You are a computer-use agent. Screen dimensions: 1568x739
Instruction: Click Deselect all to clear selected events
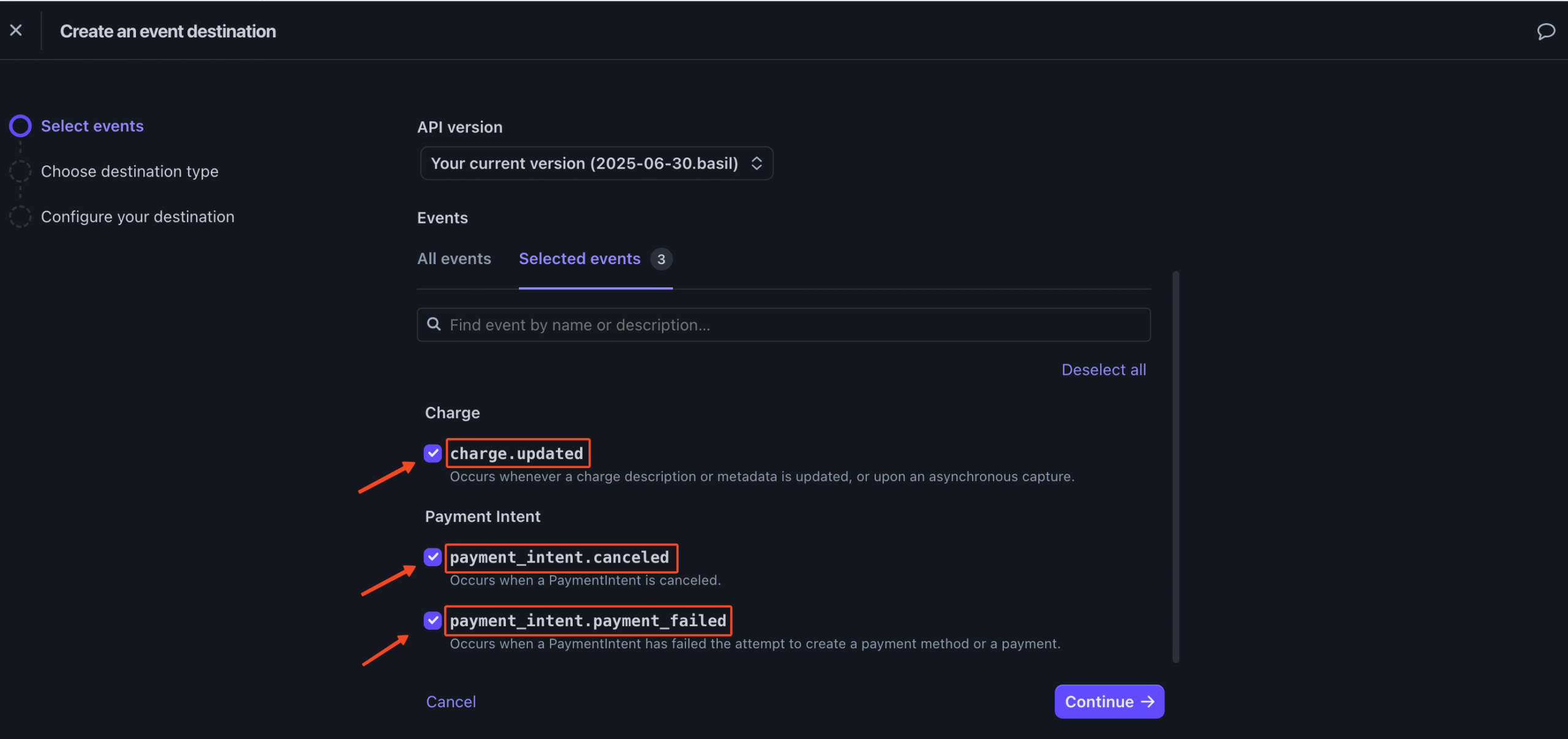tap(1103, 369)
